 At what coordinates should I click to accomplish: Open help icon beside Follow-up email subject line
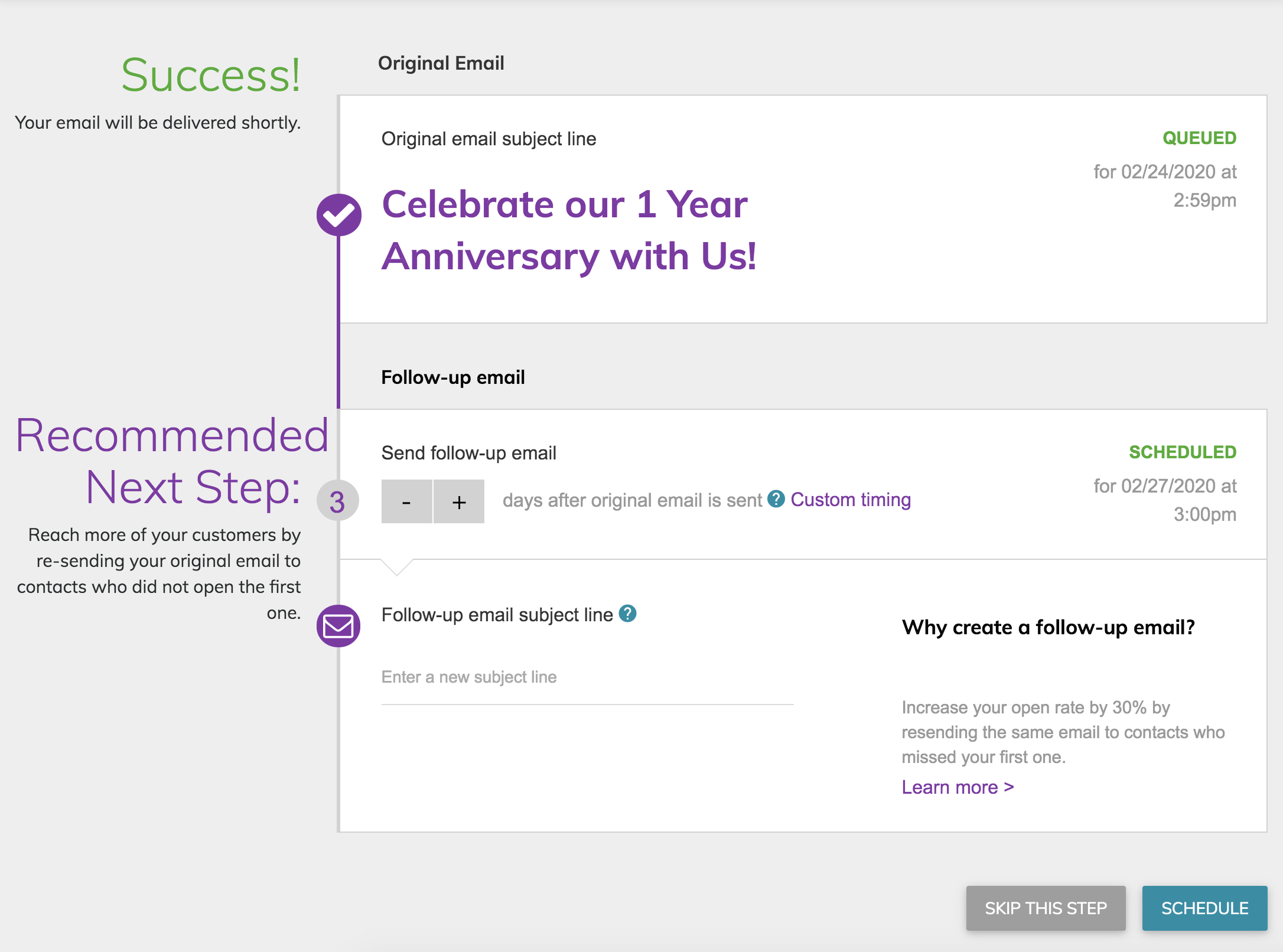[x=627, y=614]
